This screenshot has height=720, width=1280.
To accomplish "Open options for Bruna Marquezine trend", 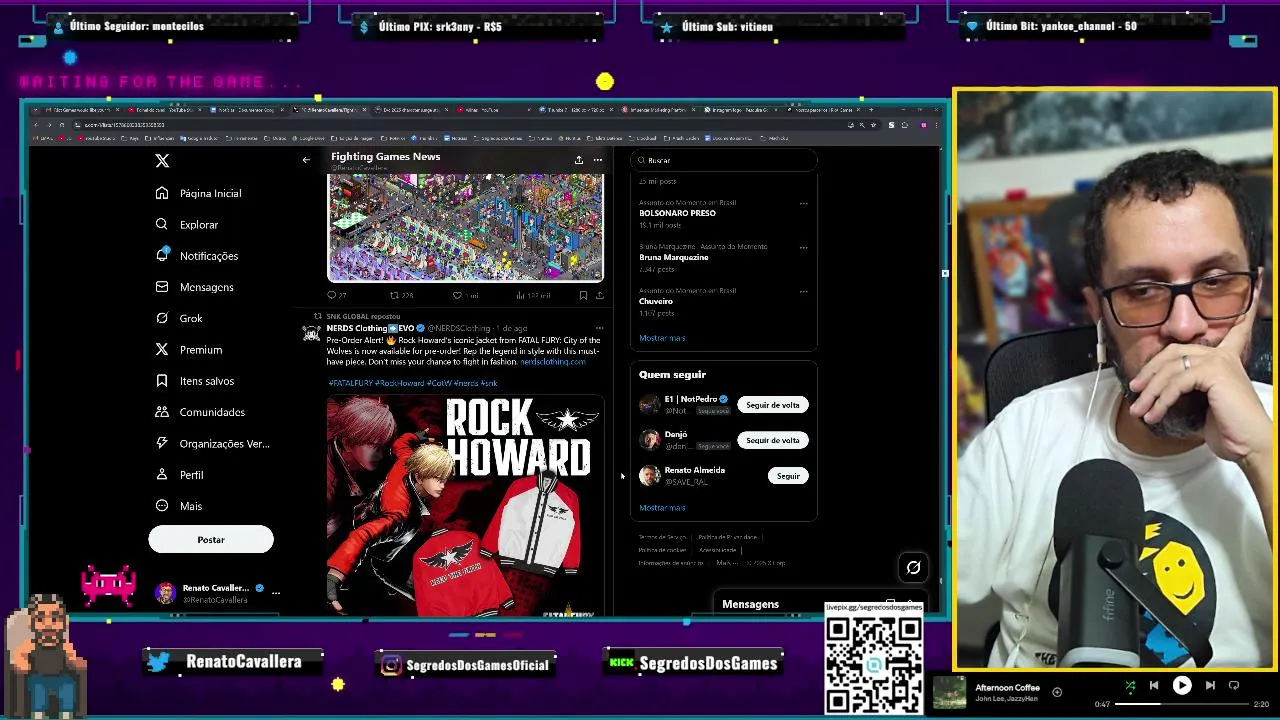I will [x=803, y=247].
